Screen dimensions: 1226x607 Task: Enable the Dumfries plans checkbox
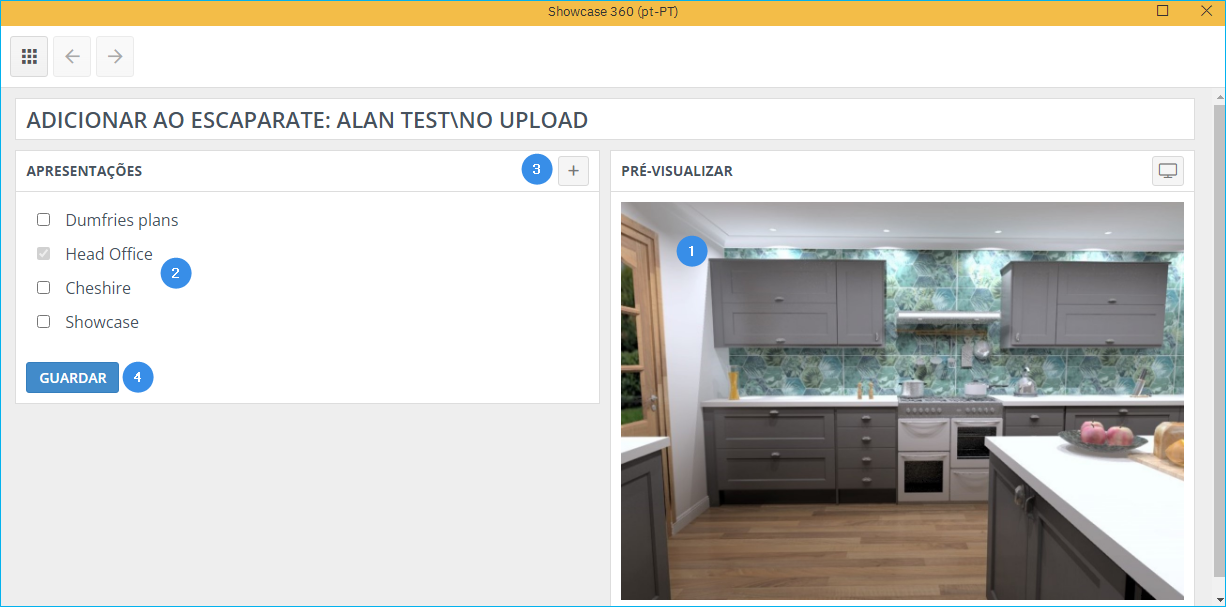[44, 220]
